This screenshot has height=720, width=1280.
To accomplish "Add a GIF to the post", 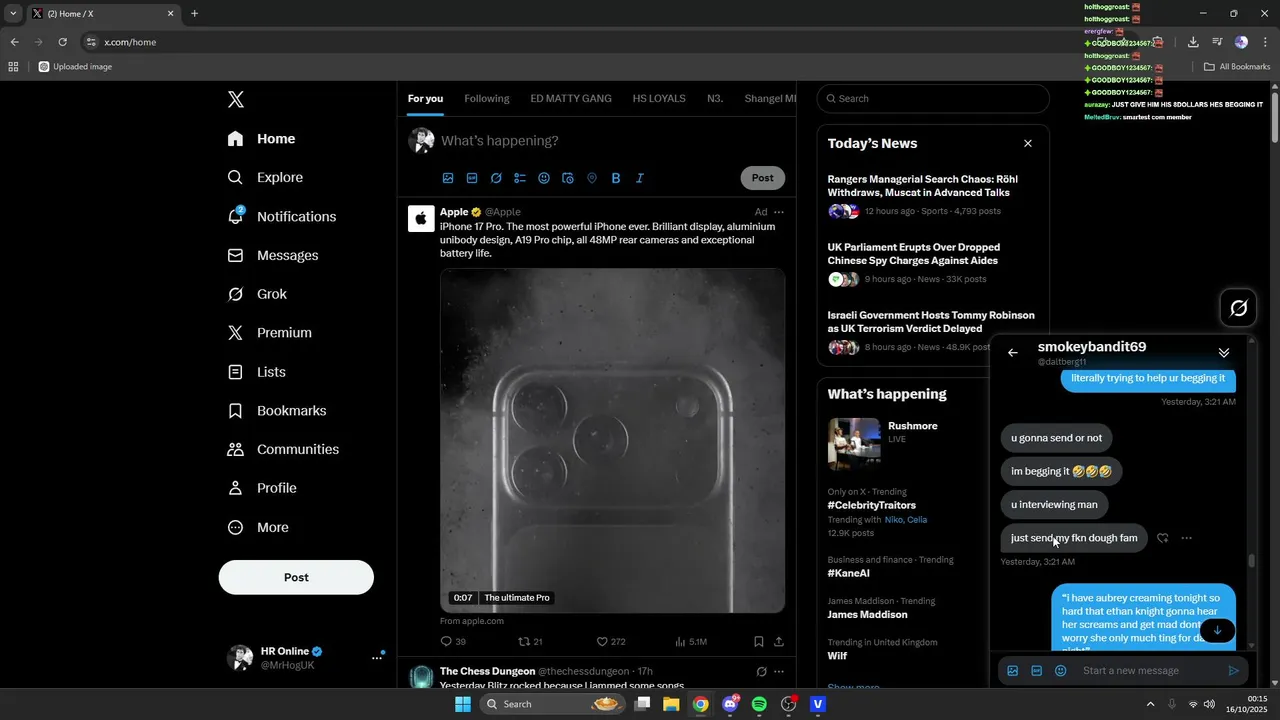I will tap(472, 178).
